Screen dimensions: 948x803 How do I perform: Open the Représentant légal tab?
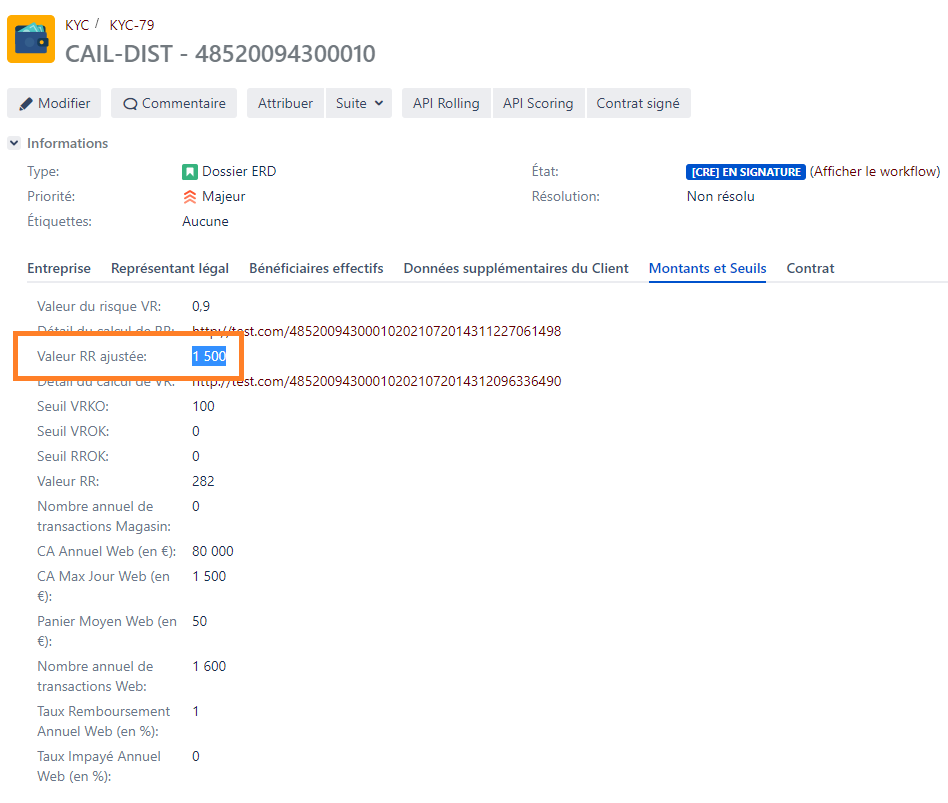click(x=170, y=268)
